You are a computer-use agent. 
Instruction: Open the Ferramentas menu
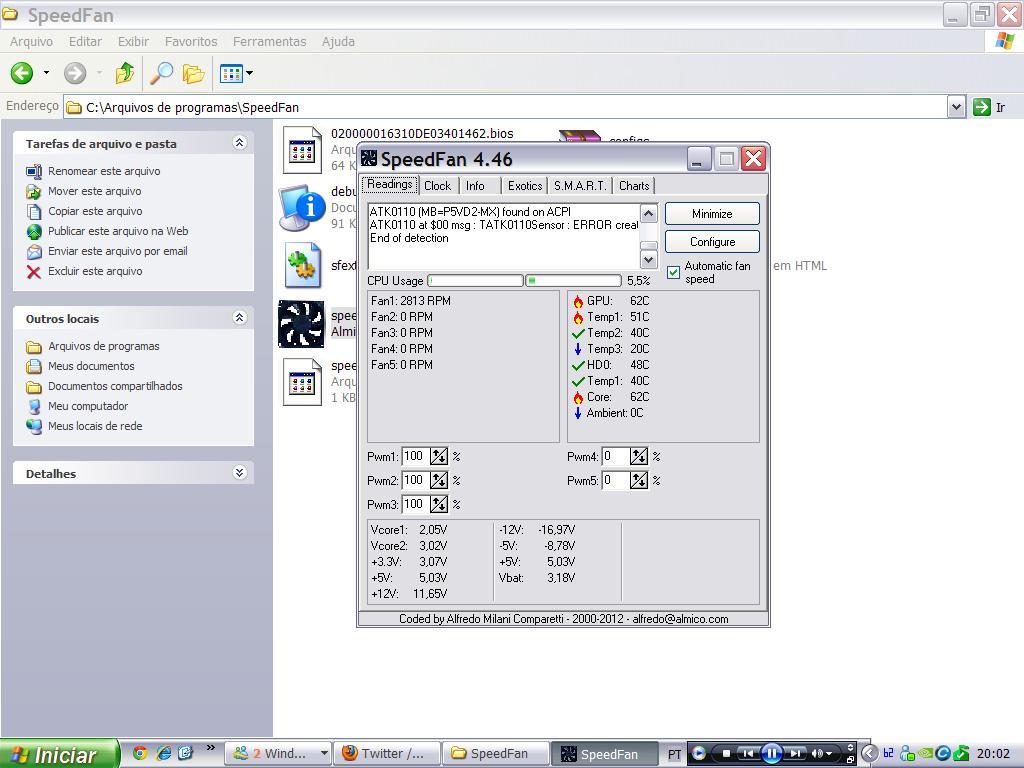tap(270, 42)
